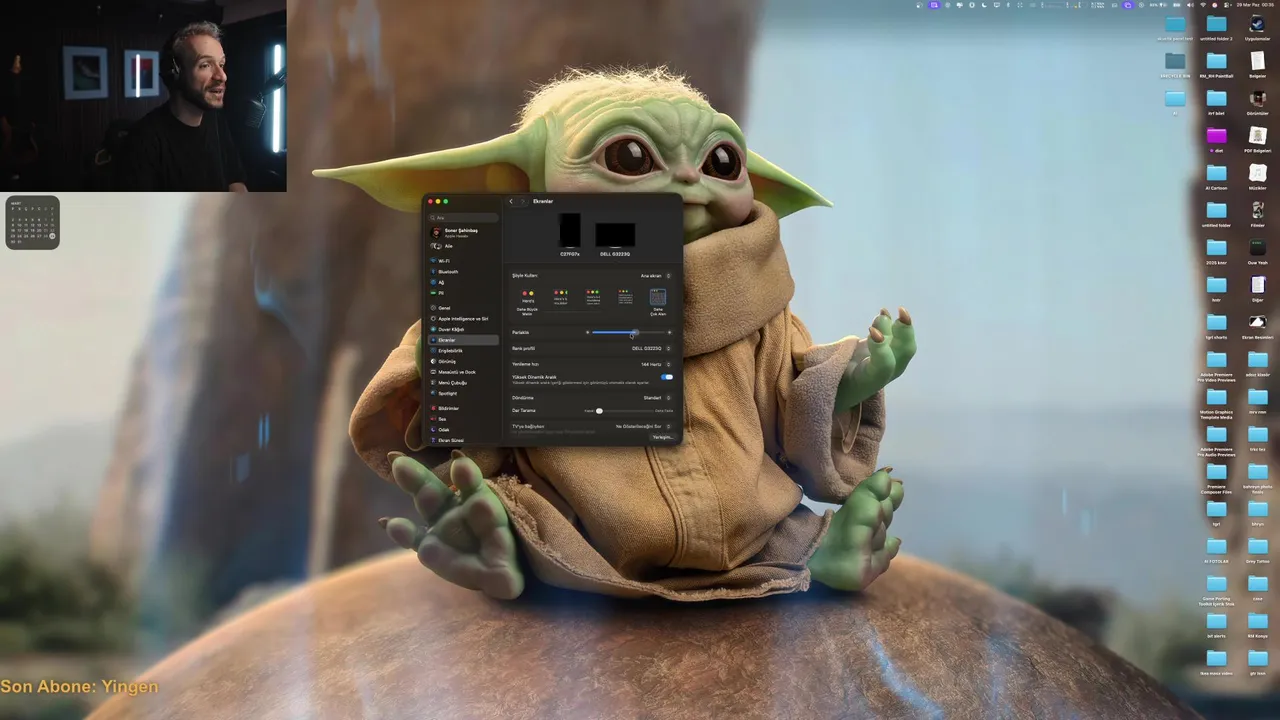The height and width of the screenshot is (720, 1280).
Task: Click the Yerleşim button
Action: pyautogui.click(x=662, y=437)
